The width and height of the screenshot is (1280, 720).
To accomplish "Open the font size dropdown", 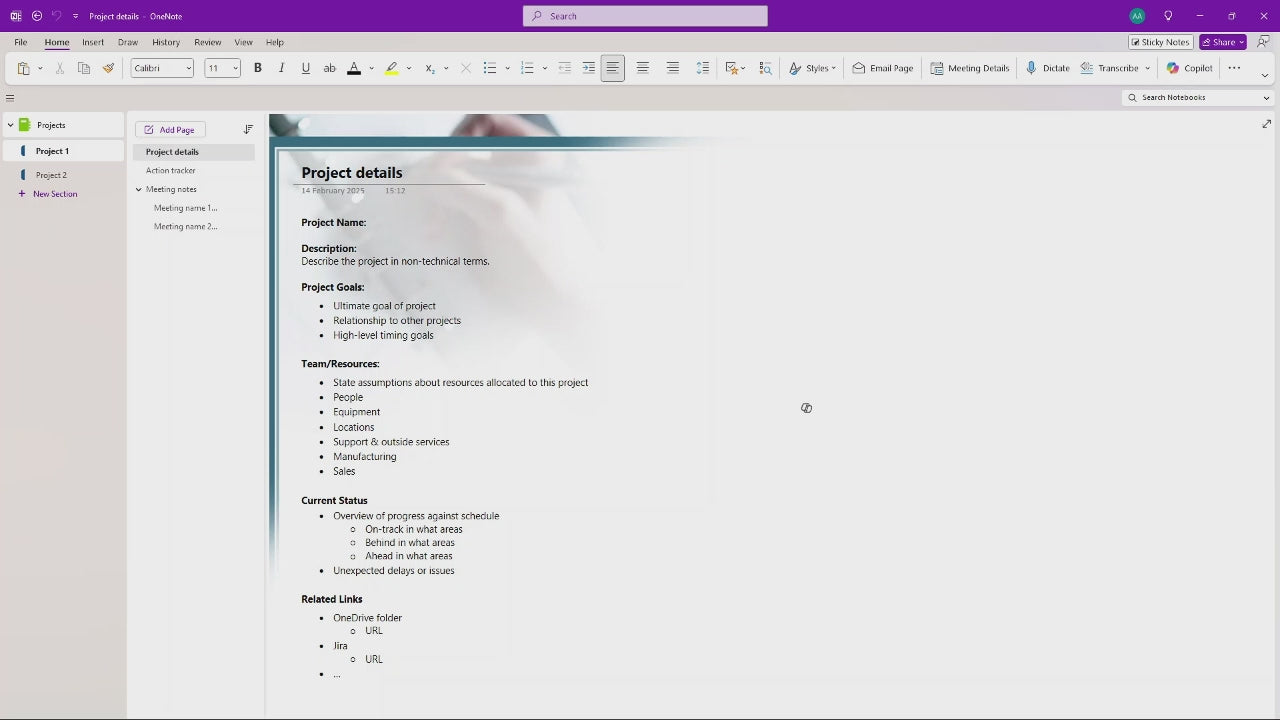I will point(223,68).
